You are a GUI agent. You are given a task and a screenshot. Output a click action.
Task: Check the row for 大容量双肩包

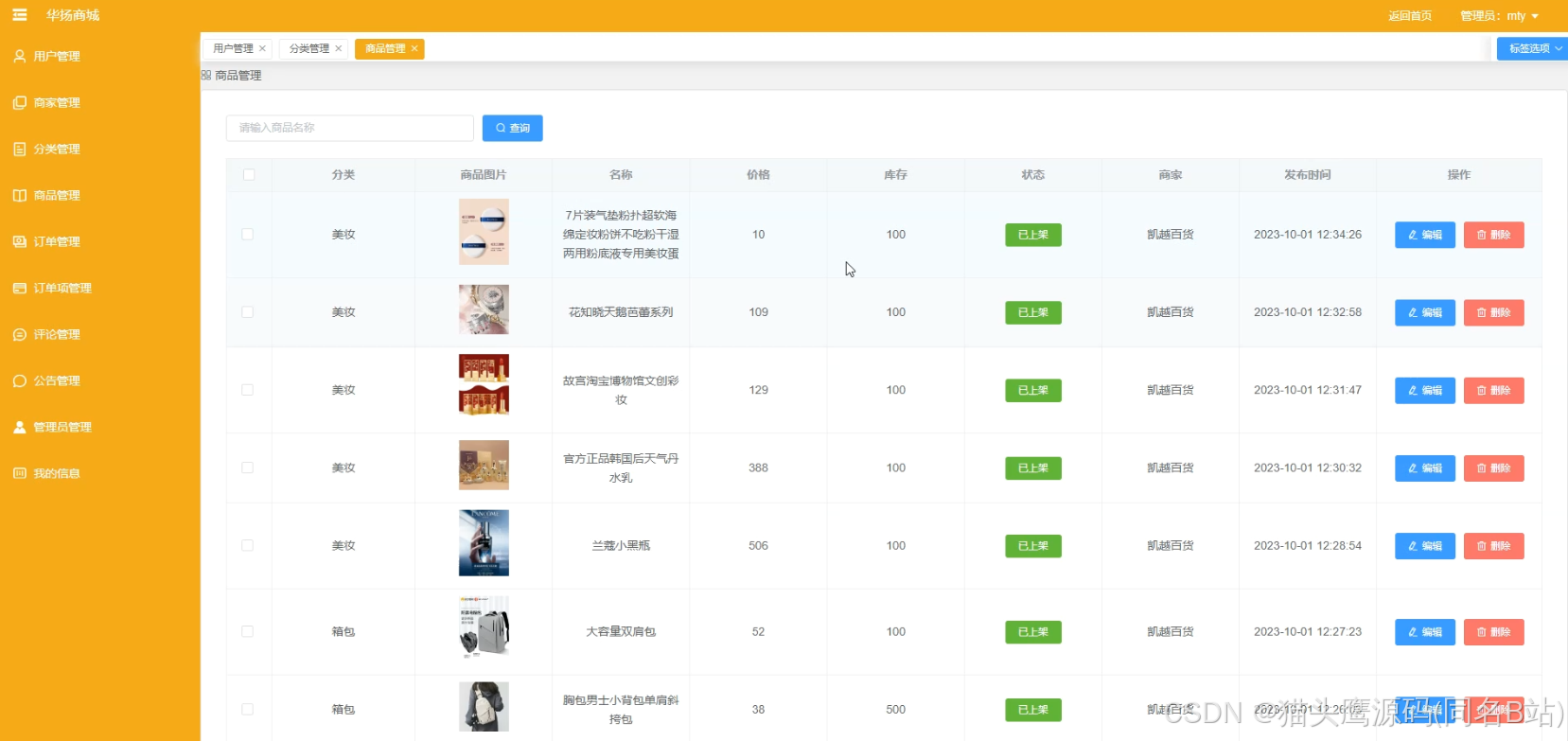(247, 631)
